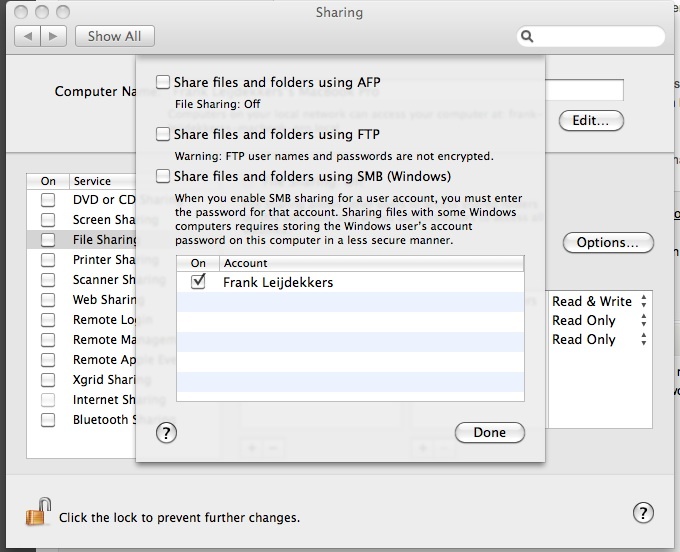Enable Share files and folders using SMB
680x552 pixels.
[x=163, y=176]
